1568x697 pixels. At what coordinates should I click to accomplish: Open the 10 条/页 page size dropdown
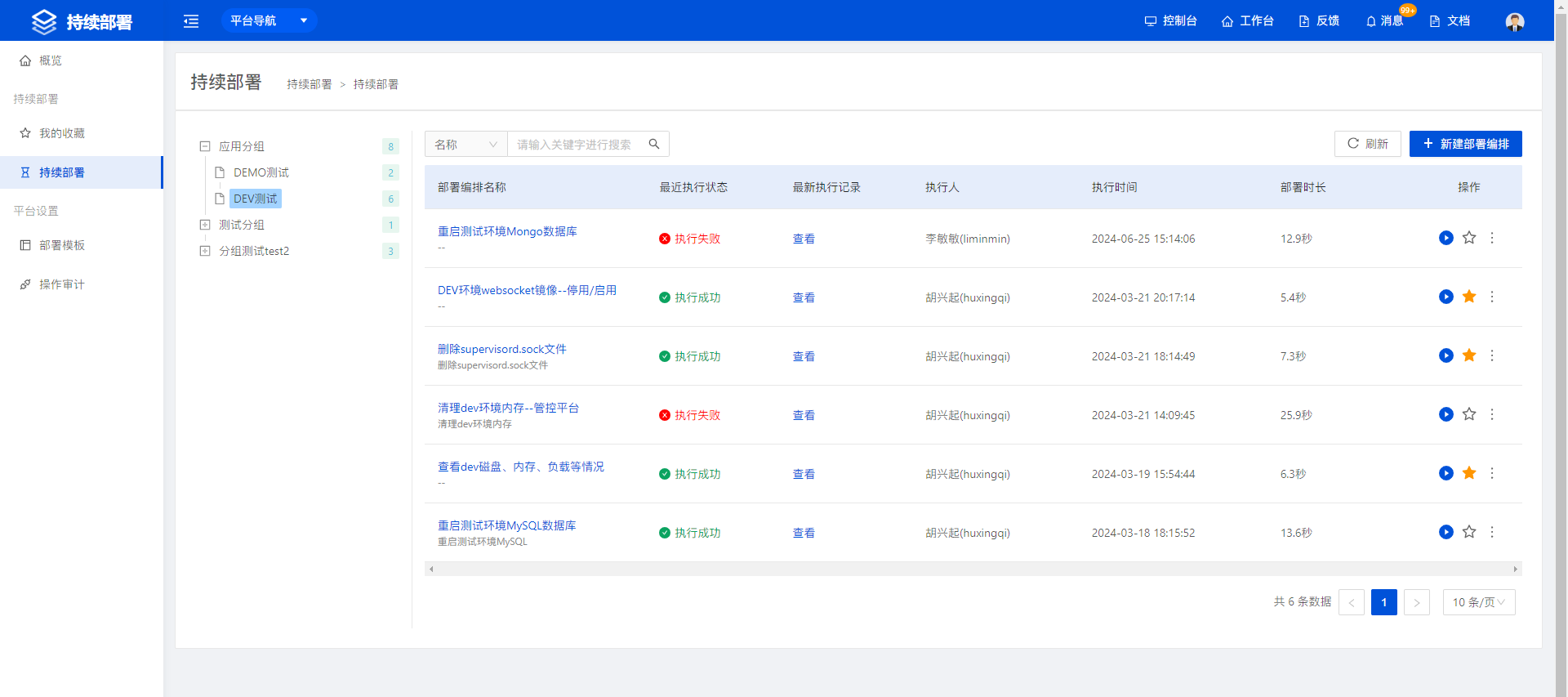pos(1479,602)
